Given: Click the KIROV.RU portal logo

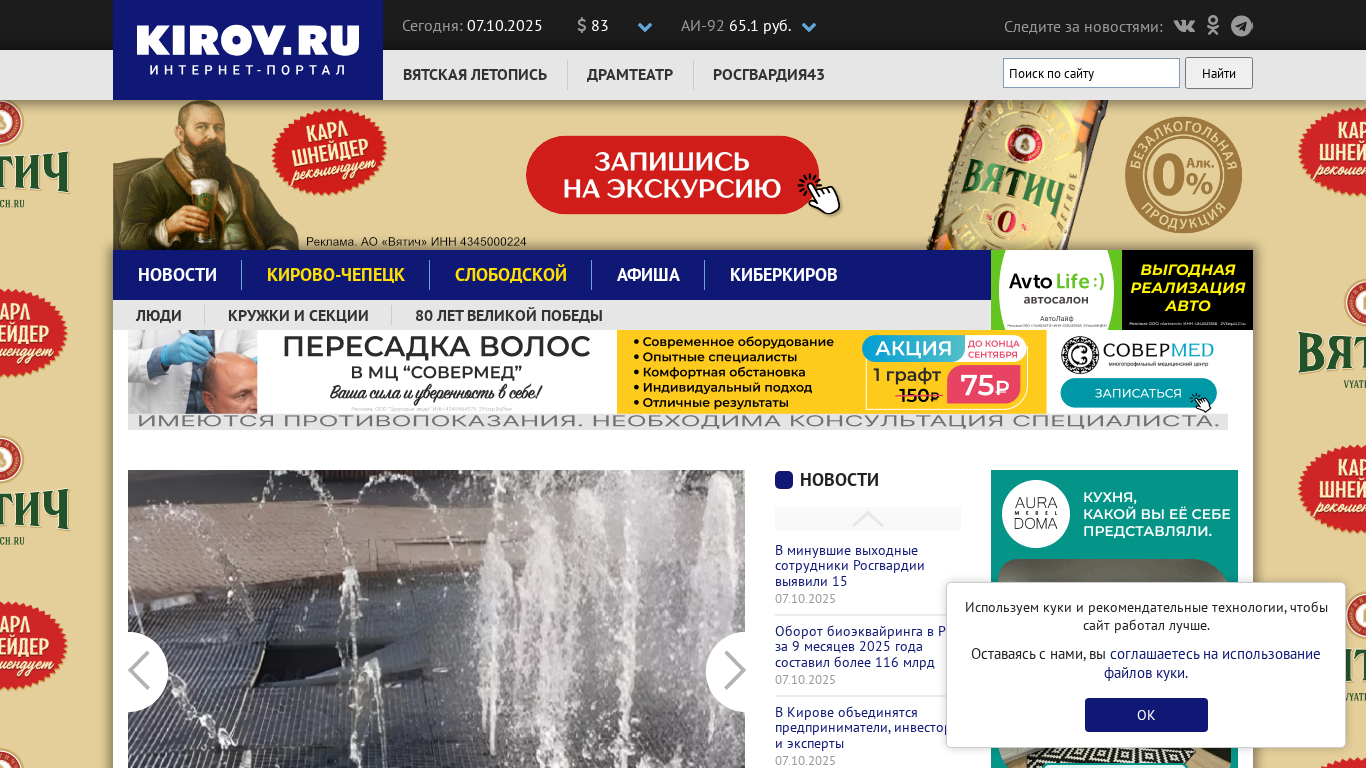Looking at the screenshot, I should (x=248, y=50).
